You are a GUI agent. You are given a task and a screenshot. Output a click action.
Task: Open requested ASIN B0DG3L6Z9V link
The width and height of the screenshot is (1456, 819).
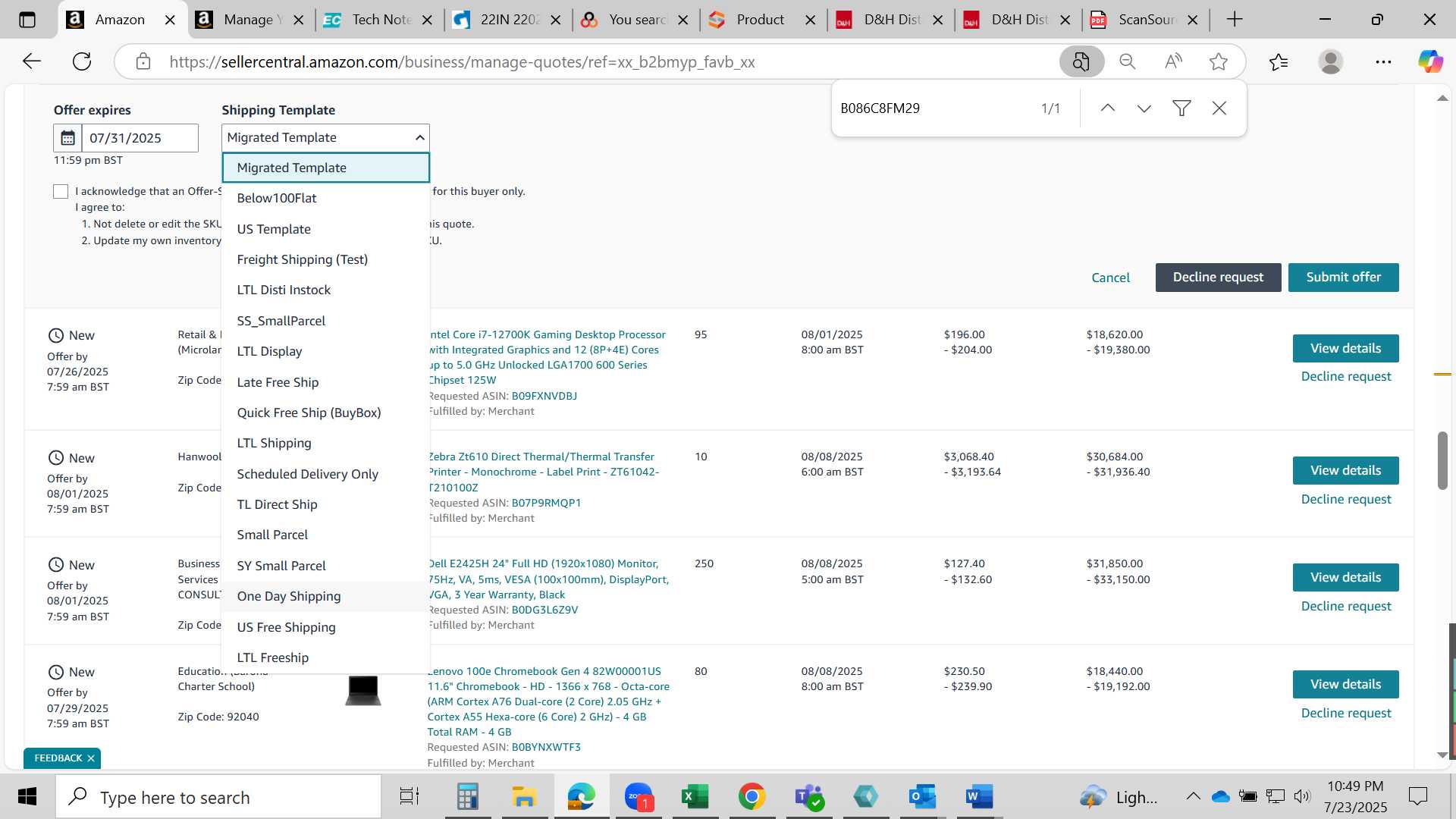[544, 610]
